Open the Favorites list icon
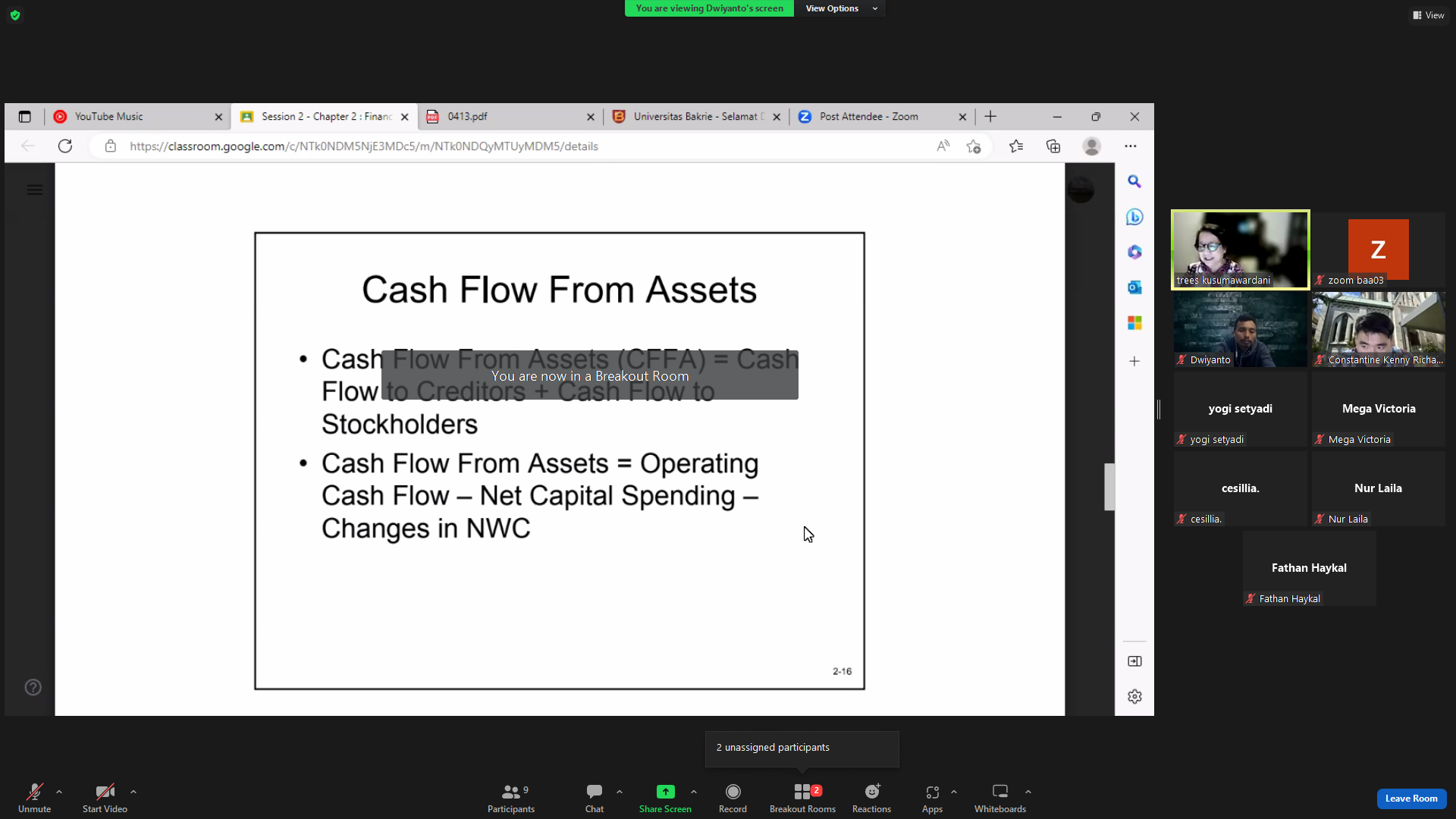Viewport: 1456px width, 819px height. [x=1016, y=146]
